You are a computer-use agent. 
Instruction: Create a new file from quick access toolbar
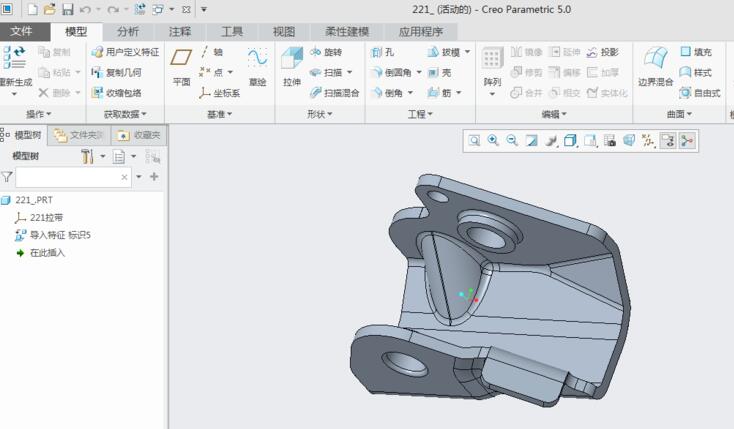33,9
